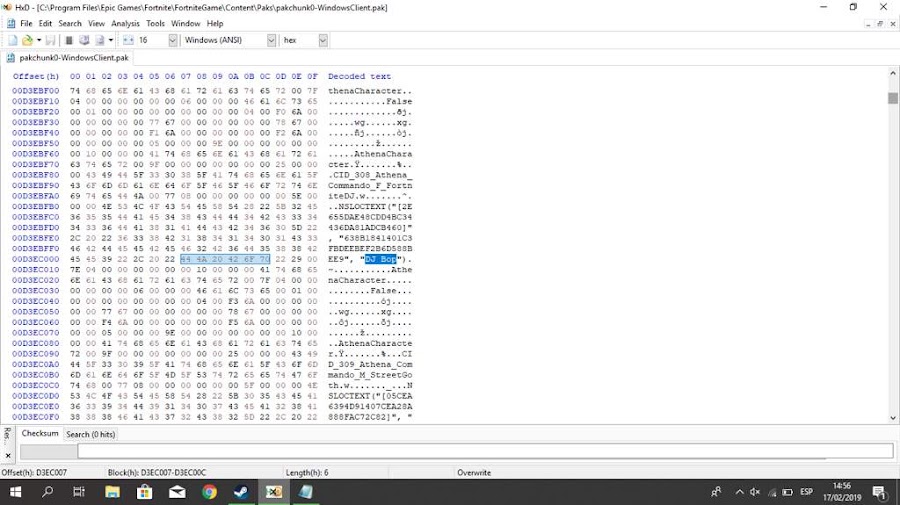Viewport: 900px width, 505px height.
Task: Open Steam from the taskbar
Action: (241, 492)
